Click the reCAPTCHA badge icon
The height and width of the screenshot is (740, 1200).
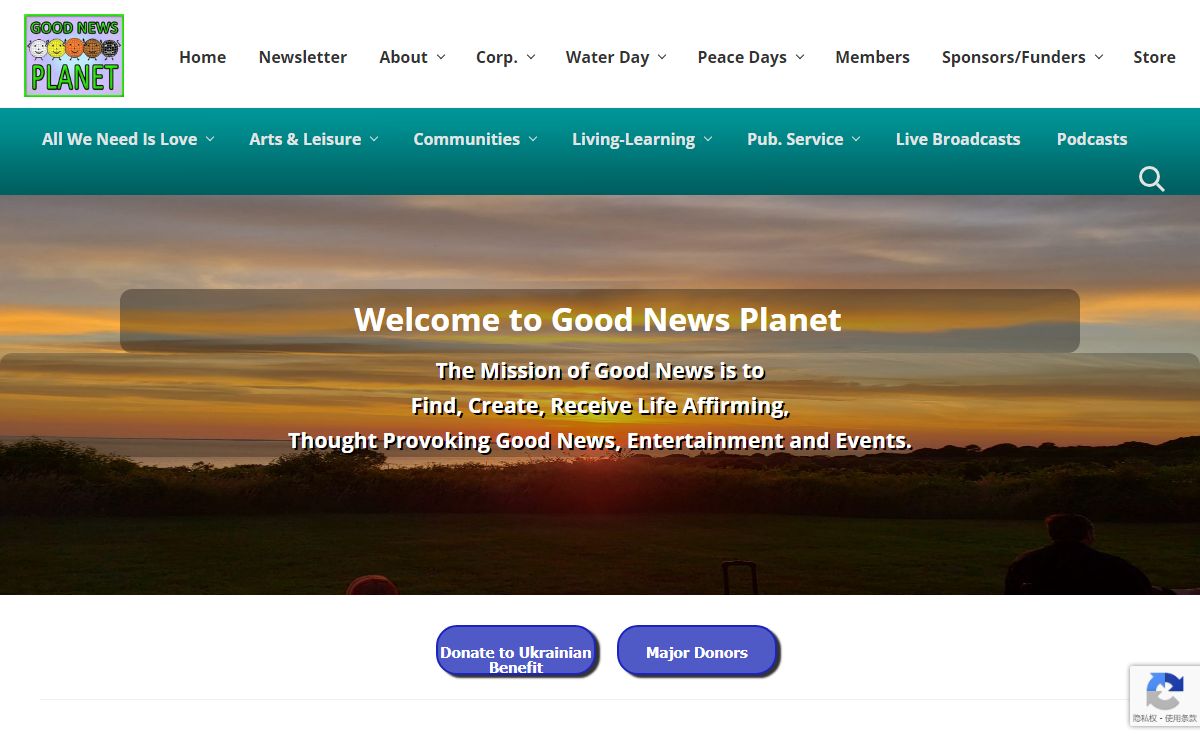pos(1164,691)
